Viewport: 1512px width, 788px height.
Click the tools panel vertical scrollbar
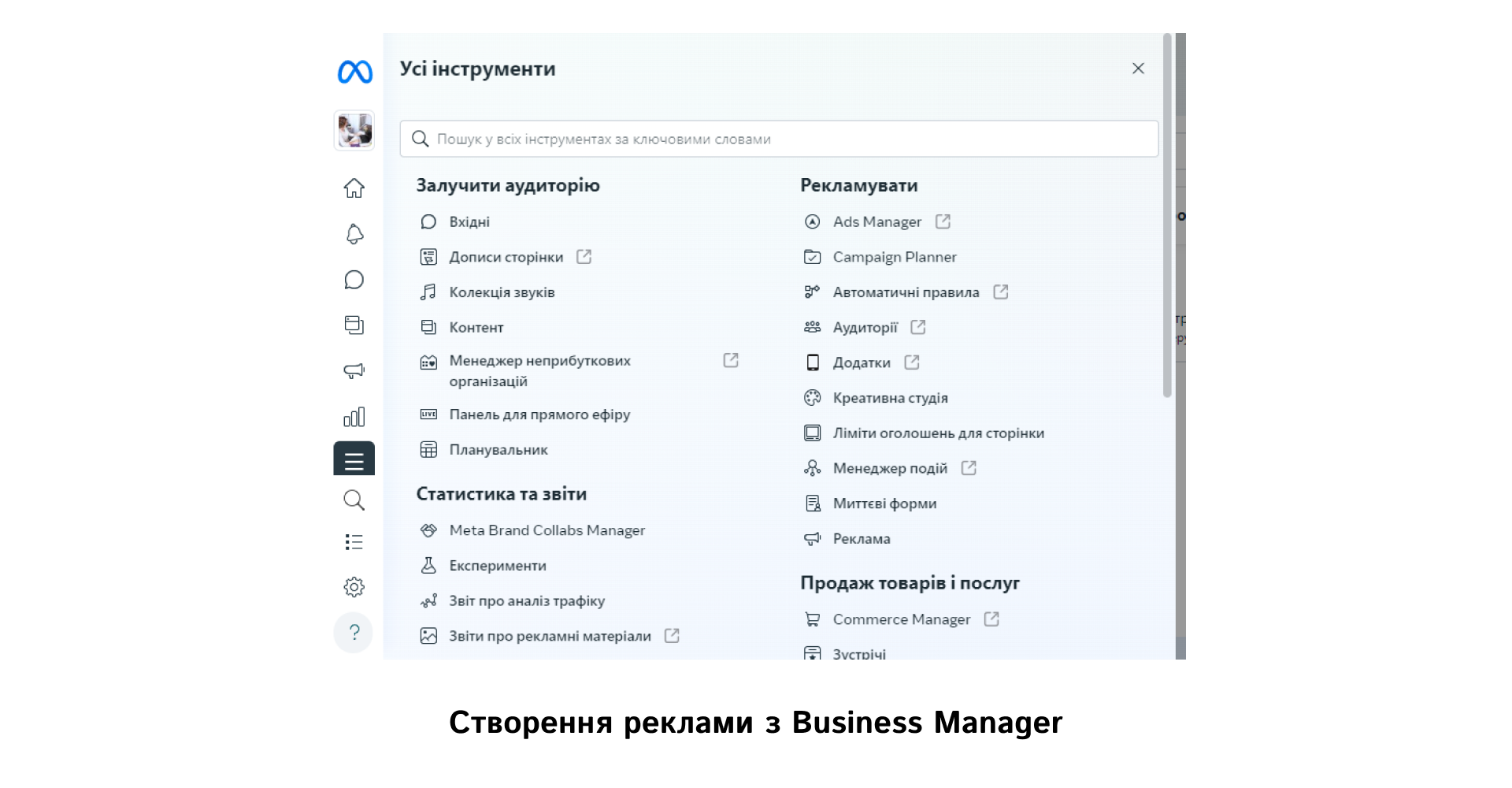point(1167,215)
